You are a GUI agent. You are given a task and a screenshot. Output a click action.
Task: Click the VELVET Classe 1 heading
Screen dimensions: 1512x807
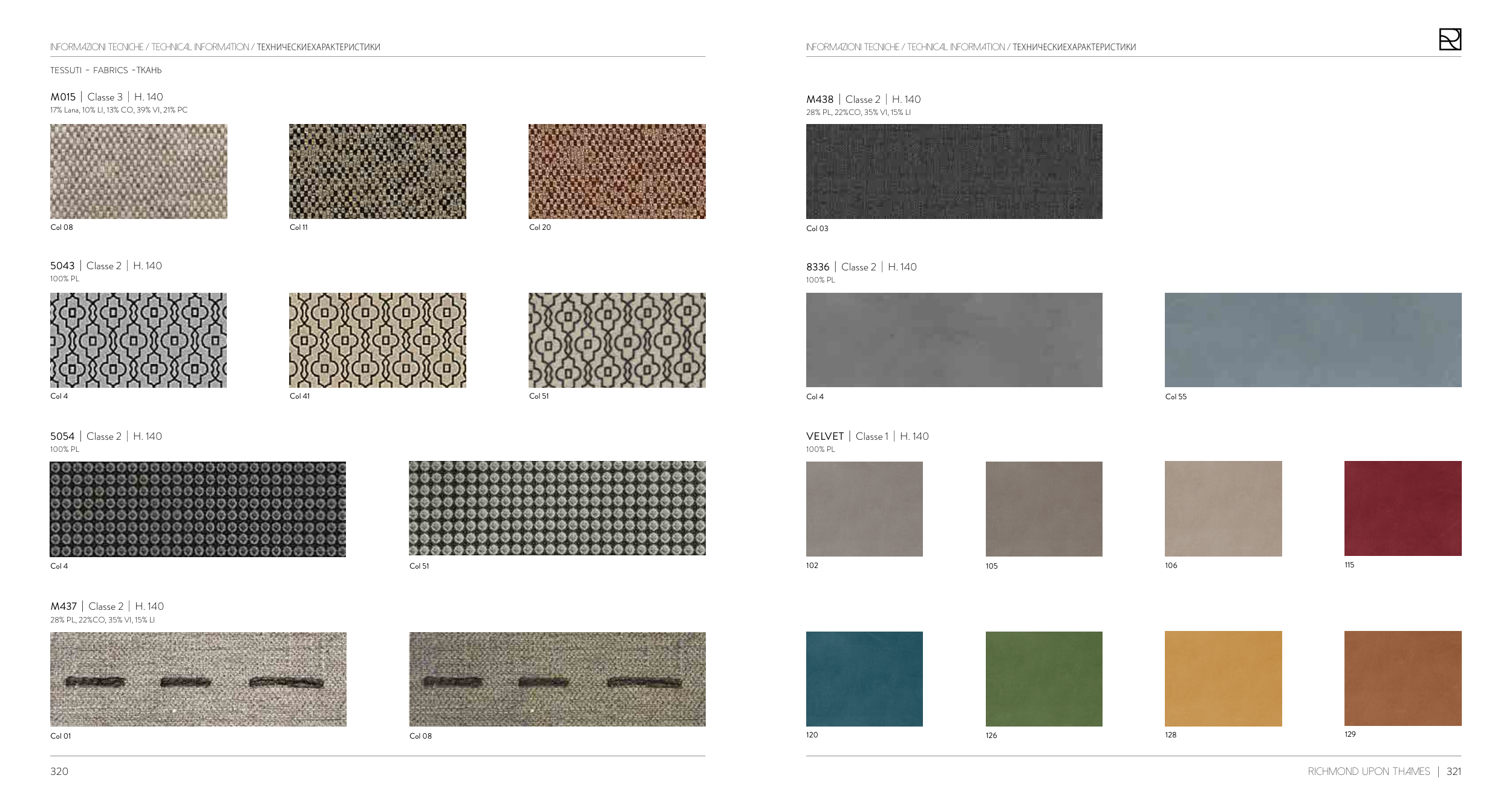pos(867,436)
